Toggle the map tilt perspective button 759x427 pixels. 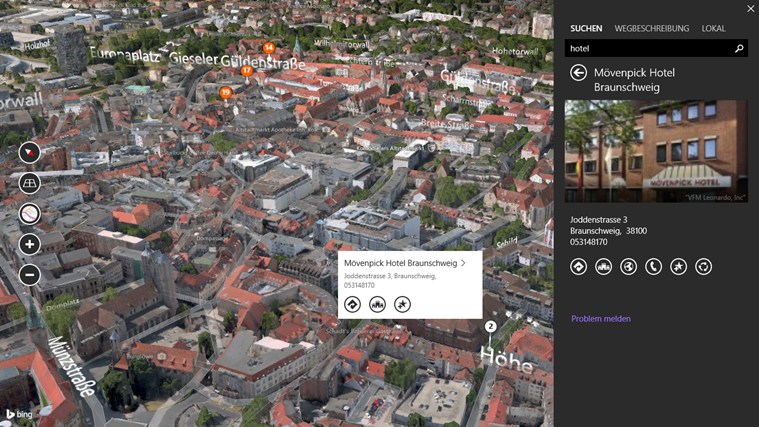(x=30, y=183)
